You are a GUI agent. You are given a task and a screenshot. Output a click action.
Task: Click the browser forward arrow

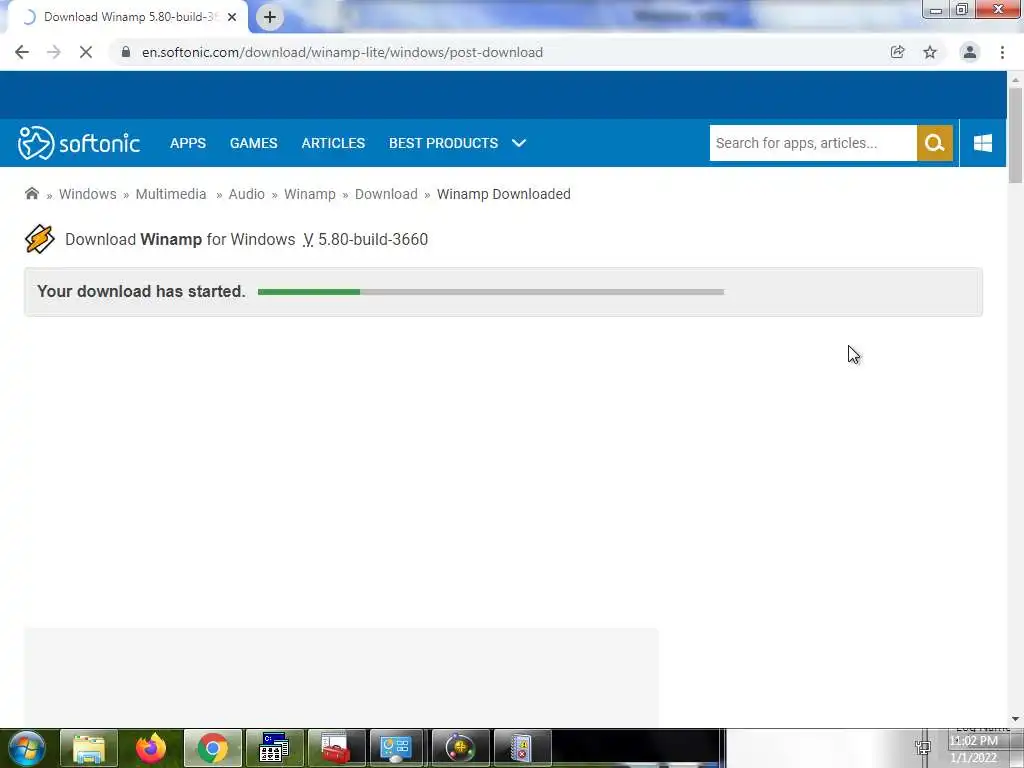coord(54,52)
